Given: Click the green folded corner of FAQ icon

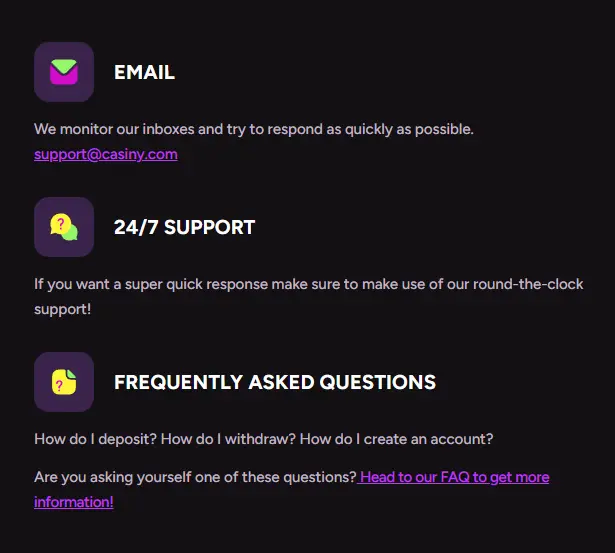Looking at the screenshot, I should 71,373.
